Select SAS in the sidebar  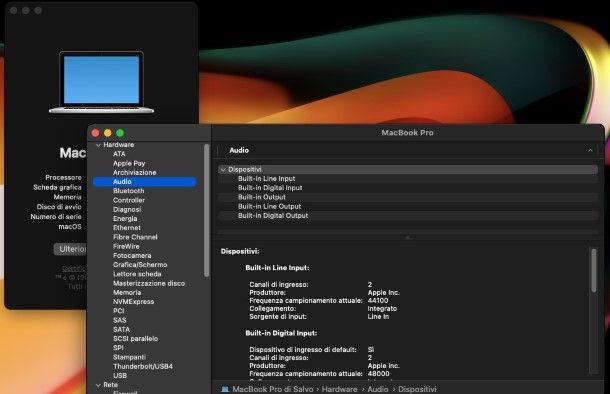[119, 320]
